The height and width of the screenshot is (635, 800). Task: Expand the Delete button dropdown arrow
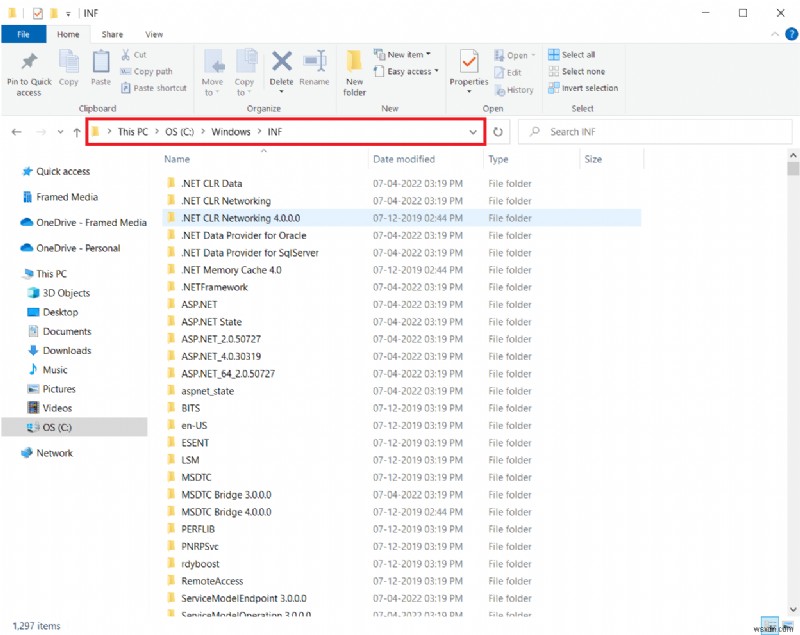[281, 92]
